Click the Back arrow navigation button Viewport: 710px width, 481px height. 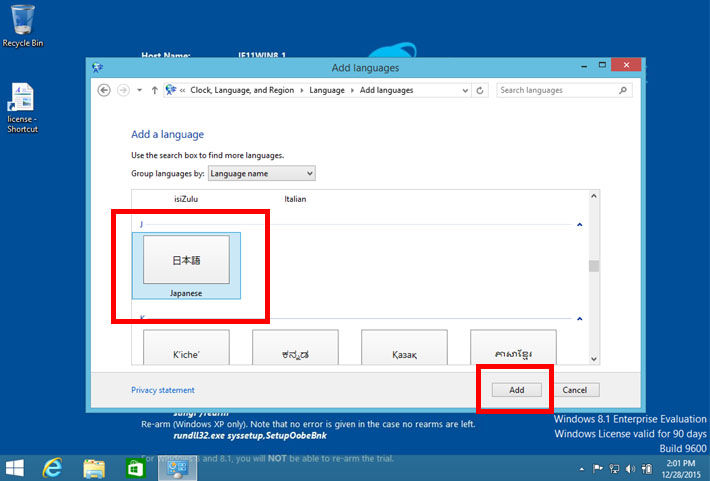(x=104, y=90)
